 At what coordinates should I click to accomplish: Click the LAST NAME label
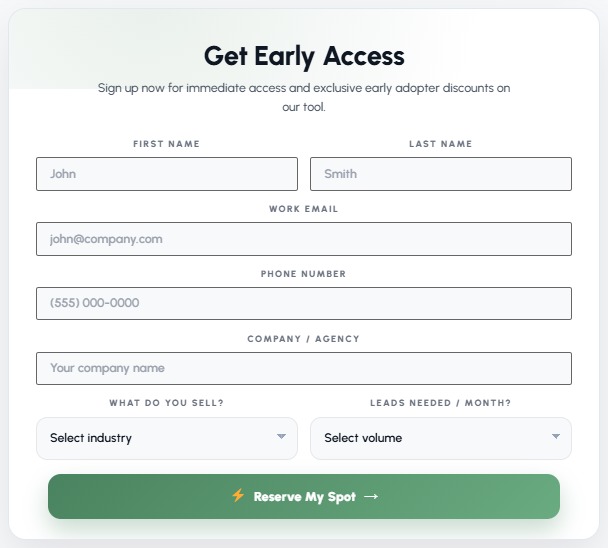pyautogui.click(x=441, y=144)
